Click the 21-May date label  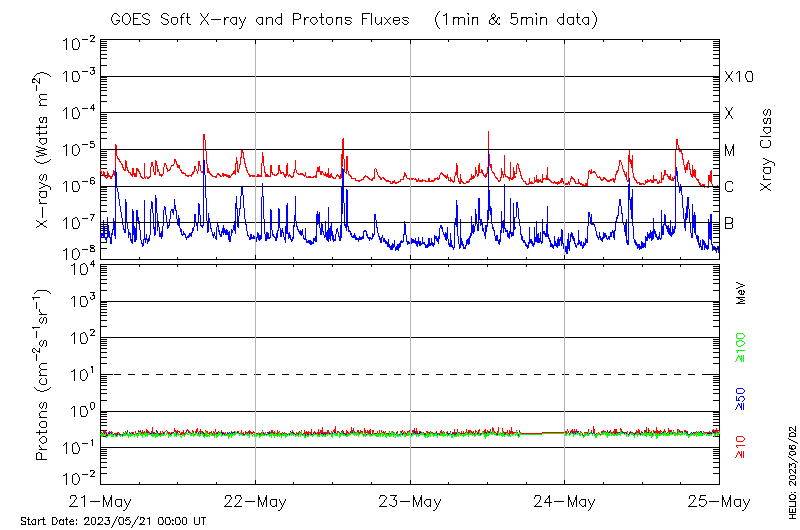pos(101,500)
